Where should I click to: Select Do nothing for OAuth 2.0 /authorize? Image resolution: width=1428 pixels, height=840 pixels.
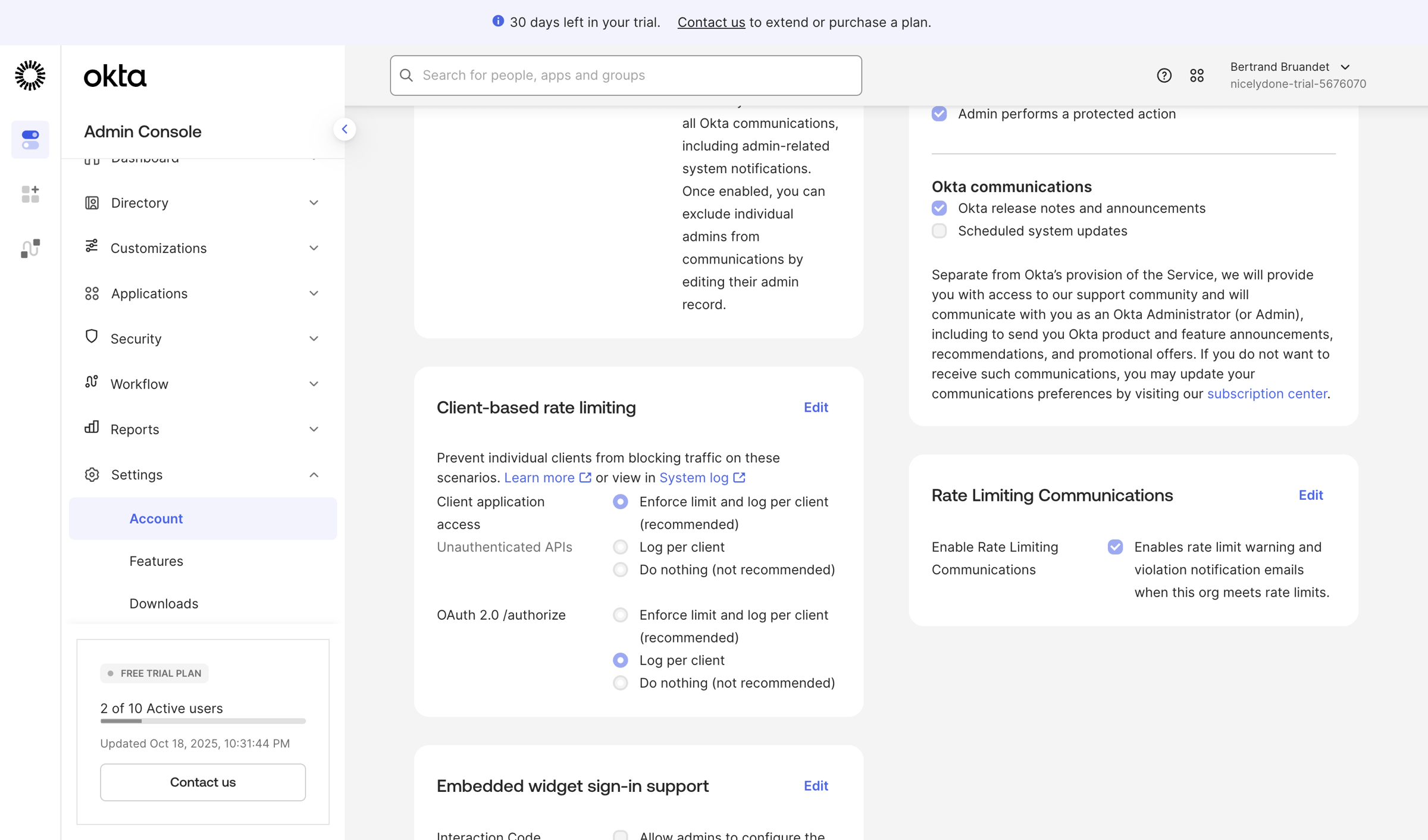620,683
